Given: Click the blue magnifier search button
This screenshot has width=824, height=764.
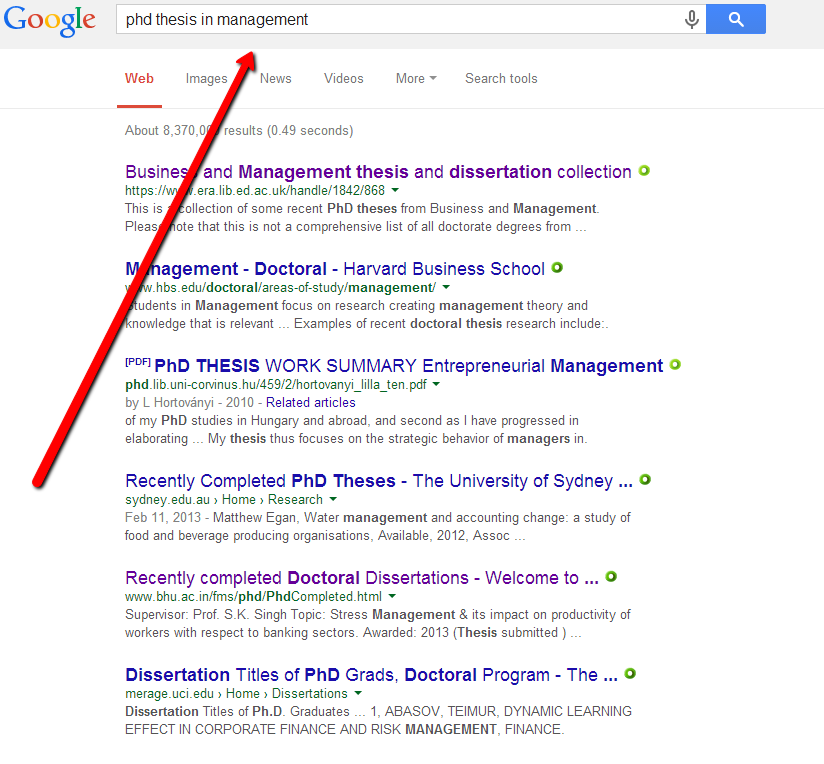Looking at the screenshot, I should (x=736, y=19).
